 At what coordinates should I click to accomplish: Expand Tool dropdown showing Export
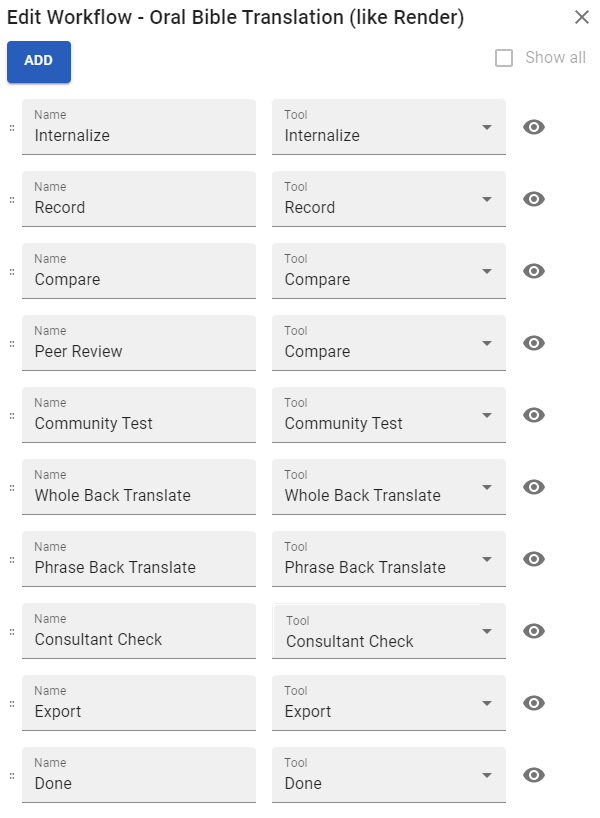point(389,703)
